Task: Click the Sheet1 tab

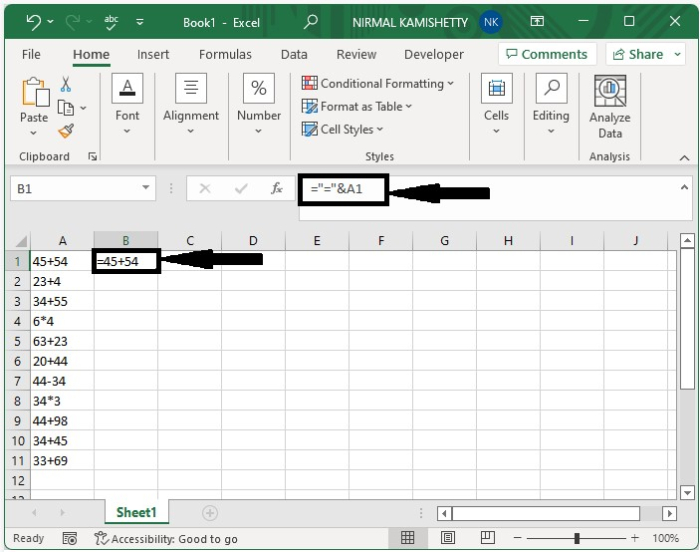Action: click(137, 512)
